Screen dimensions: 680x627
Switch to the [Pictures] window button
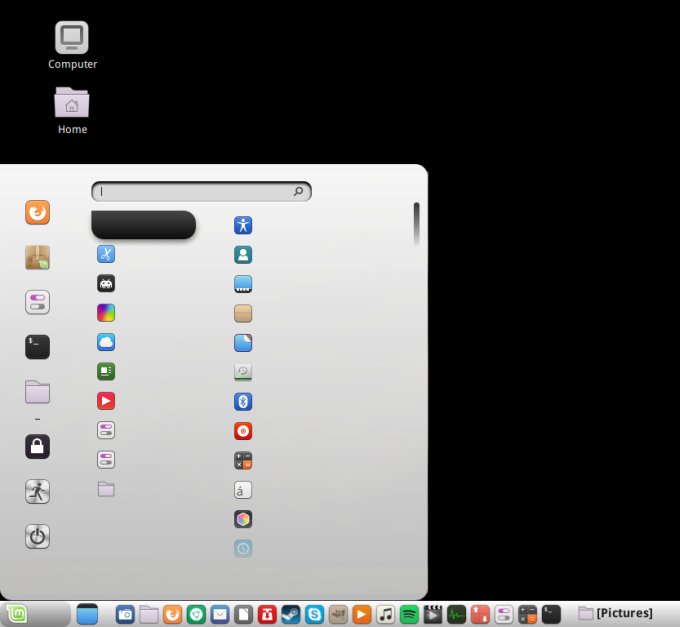click(615, 613)
